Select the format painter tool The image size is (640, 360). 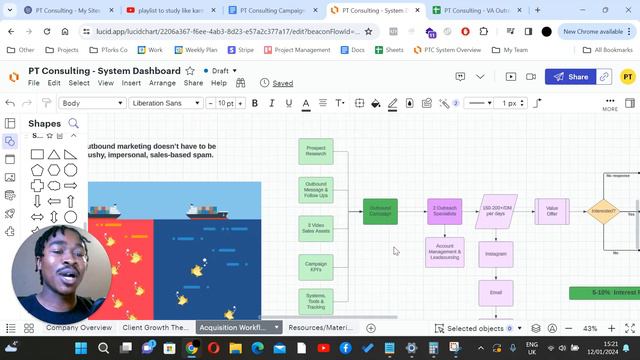[46, 103]
